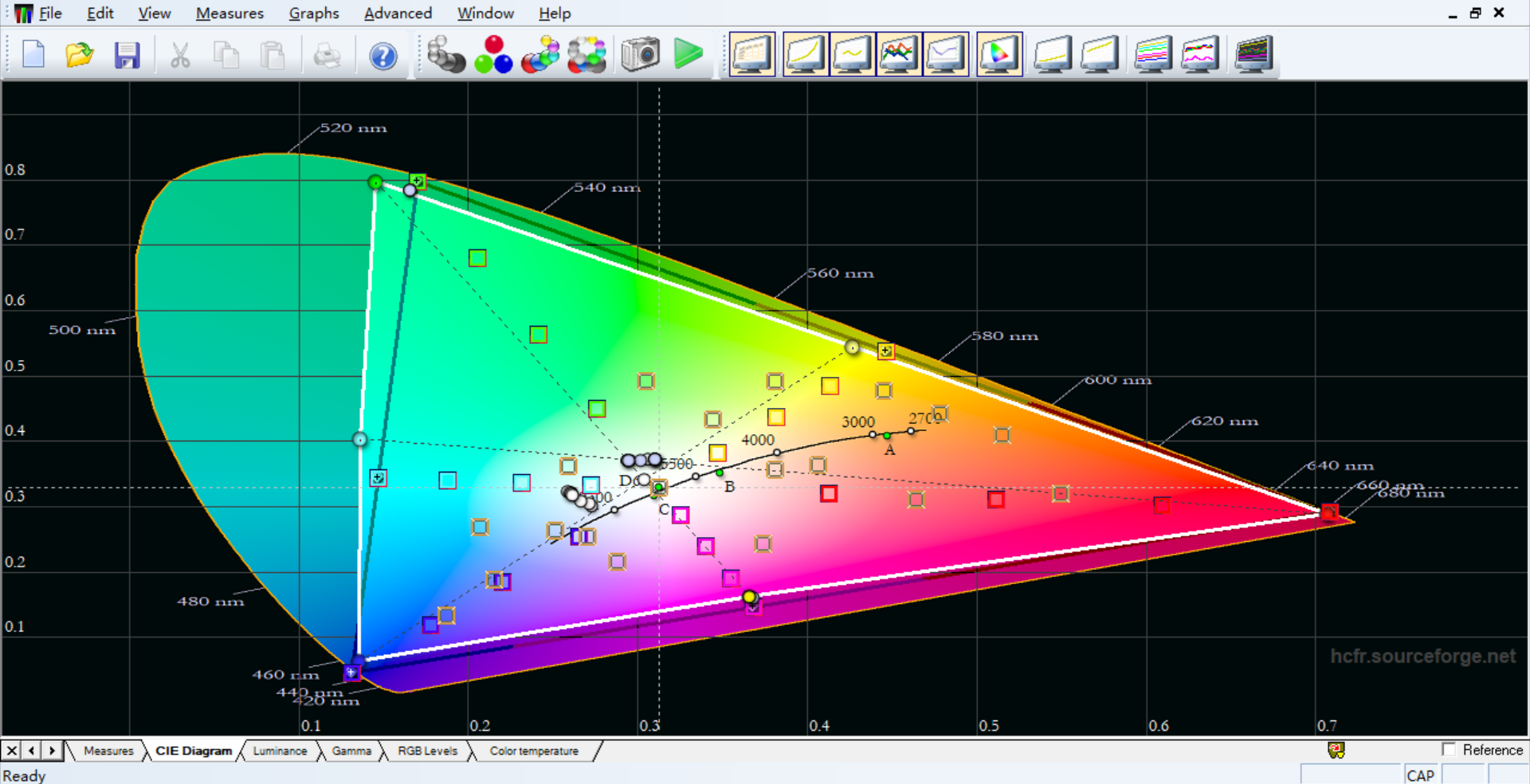
Task: Click the Paste clipboard icon
Action: point(273,55)
